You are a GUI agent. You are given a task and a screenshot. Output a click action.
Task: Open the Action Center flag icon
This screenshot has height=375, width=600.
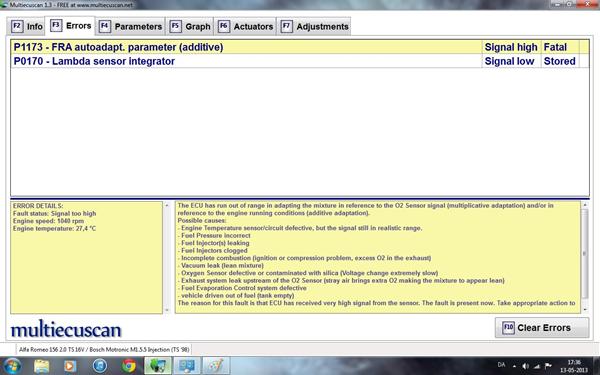coord(548,366)
